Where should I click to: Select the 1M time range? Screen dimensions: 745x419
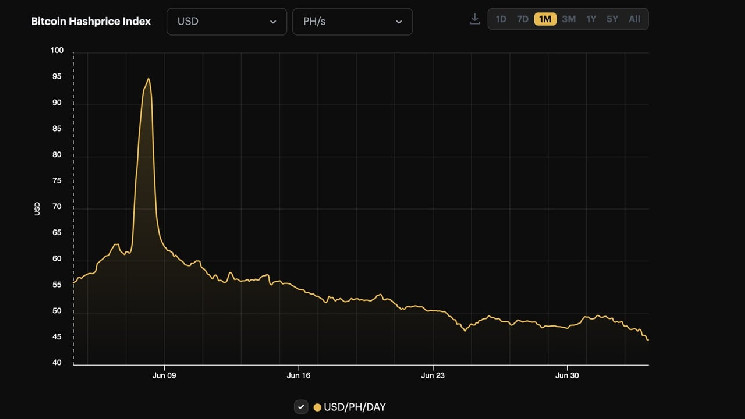coord(545,19)
